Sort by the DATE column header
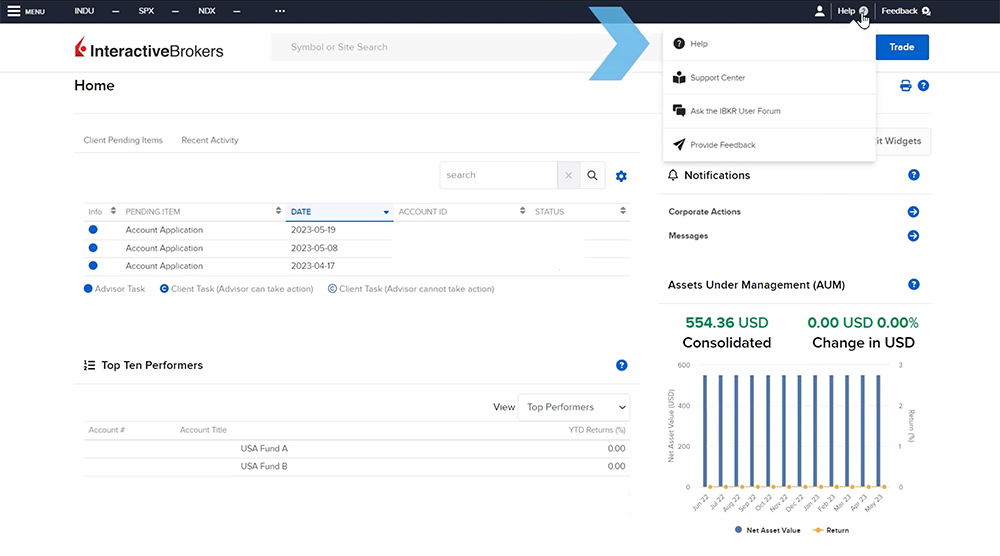This screenshot has height=556, width=1000. 338,212
